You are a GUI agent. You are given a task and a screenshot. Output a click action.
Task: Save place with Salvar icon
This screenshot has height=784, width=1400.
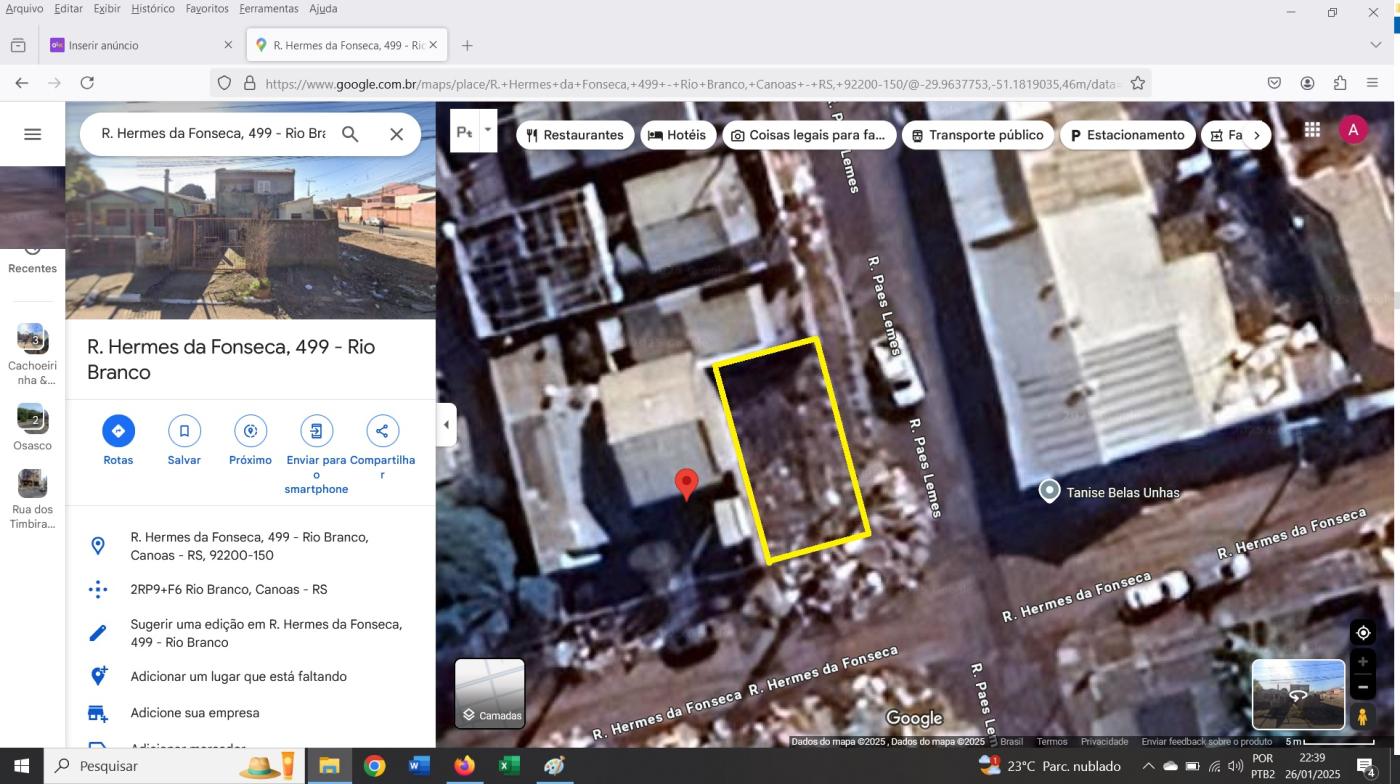[x=184, y=431]
